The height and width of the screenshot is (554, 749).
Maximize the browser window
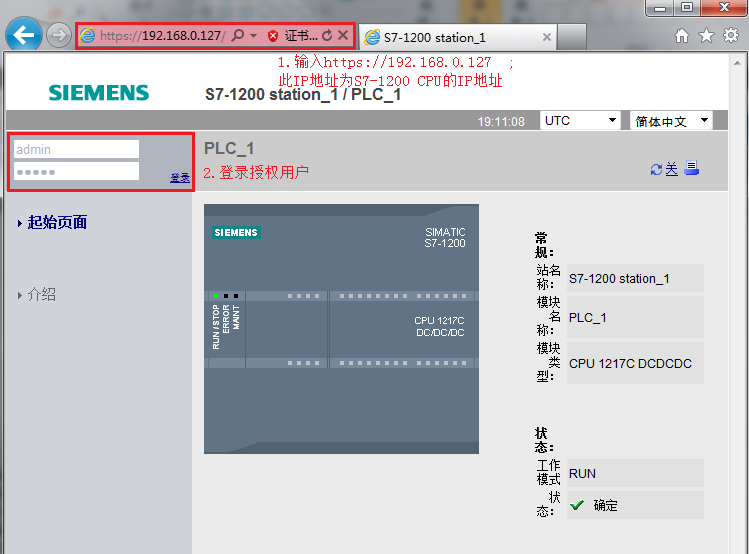(x=687, y=7)
